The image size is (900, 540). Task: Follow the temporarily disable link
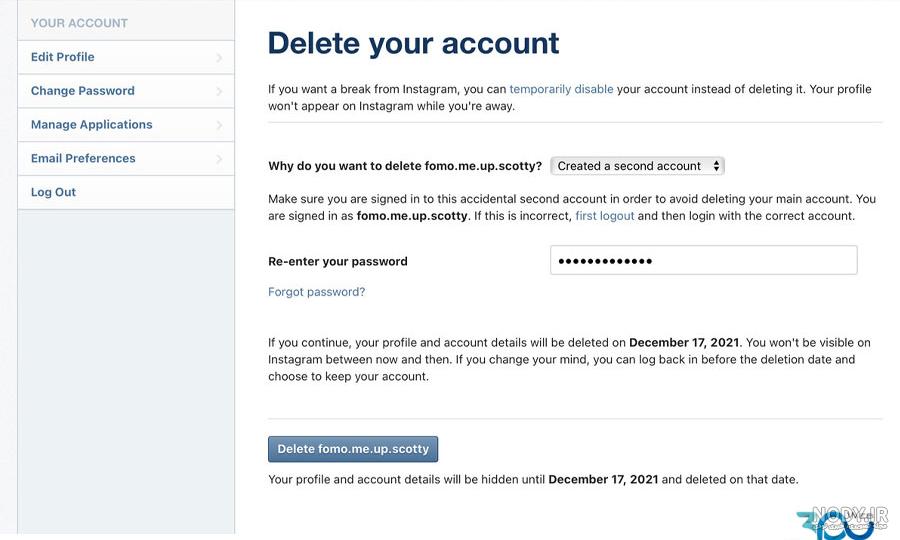(x=561, y=89)
